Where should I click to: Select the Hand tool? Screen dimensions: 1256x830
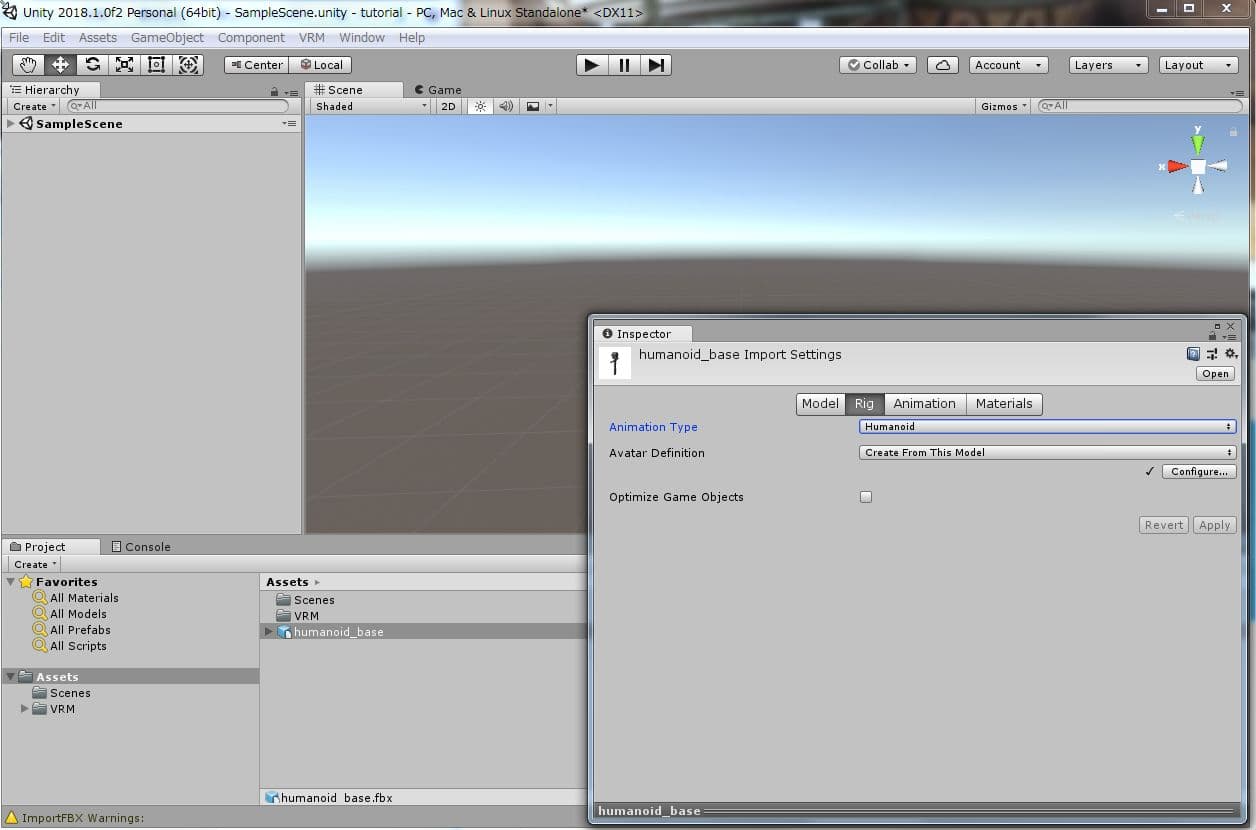pos(28,65)
